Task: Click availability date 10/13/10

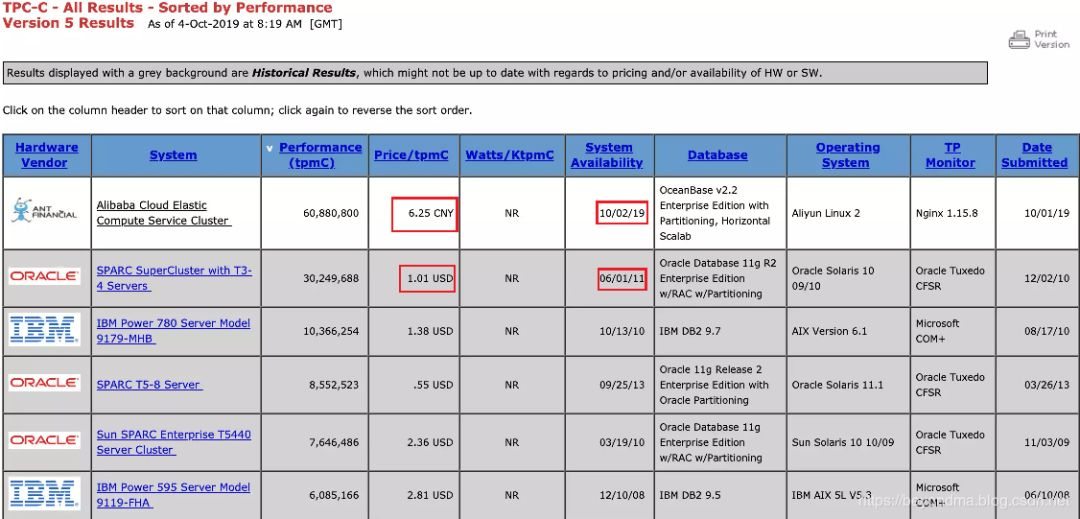Action: (x=622, y=331)
